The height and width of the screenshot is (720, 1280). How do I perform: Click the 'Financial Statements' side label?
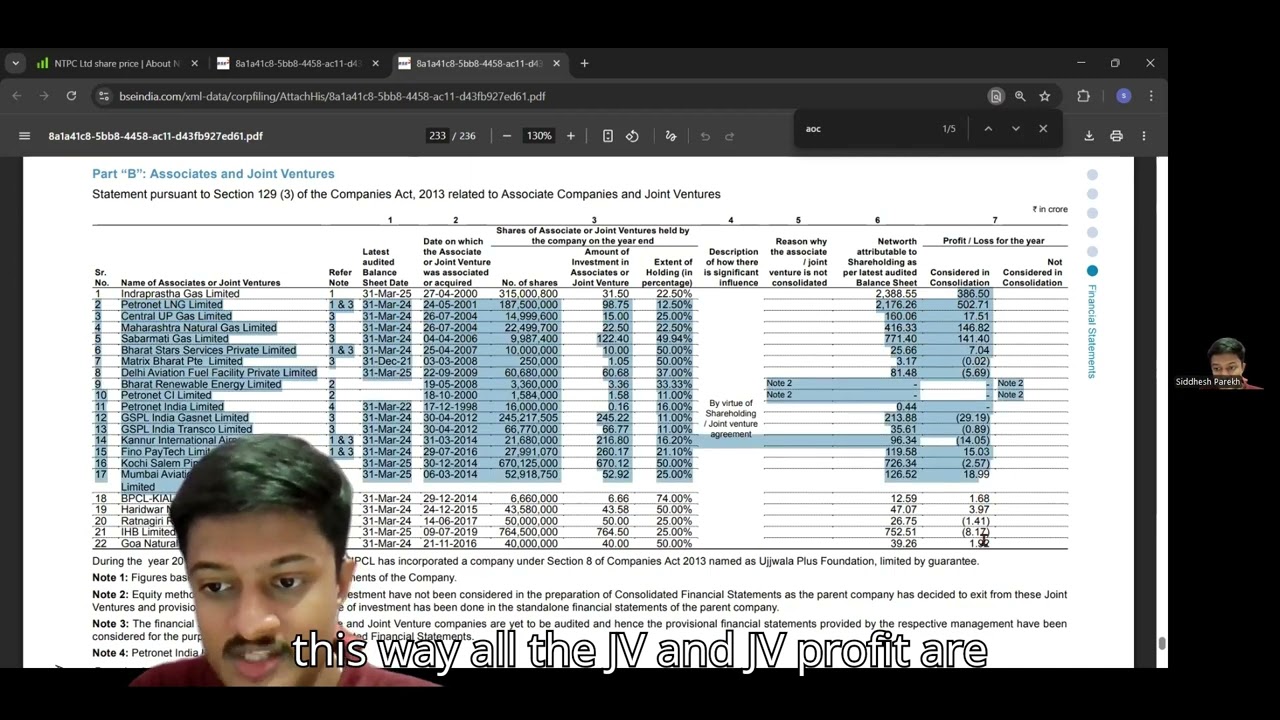pyautogui.click(x=1092, y=331)
